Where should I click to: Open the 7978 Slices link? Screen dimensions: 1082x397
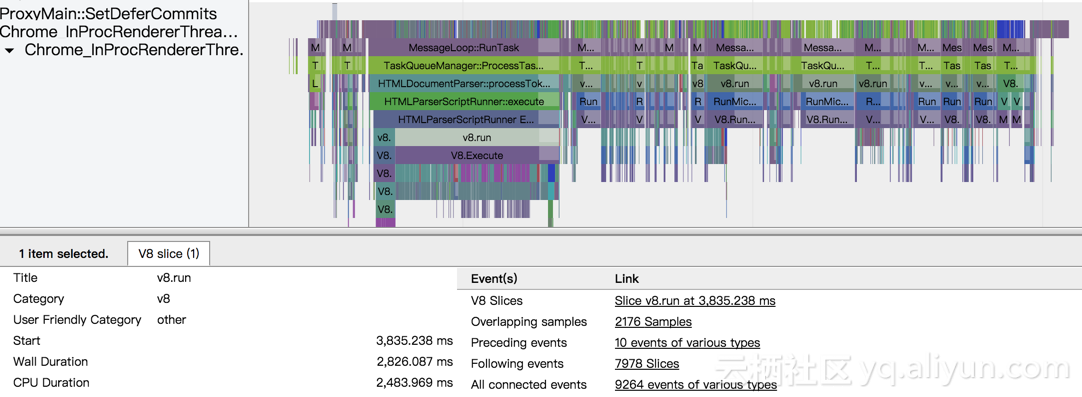[647, 364]
